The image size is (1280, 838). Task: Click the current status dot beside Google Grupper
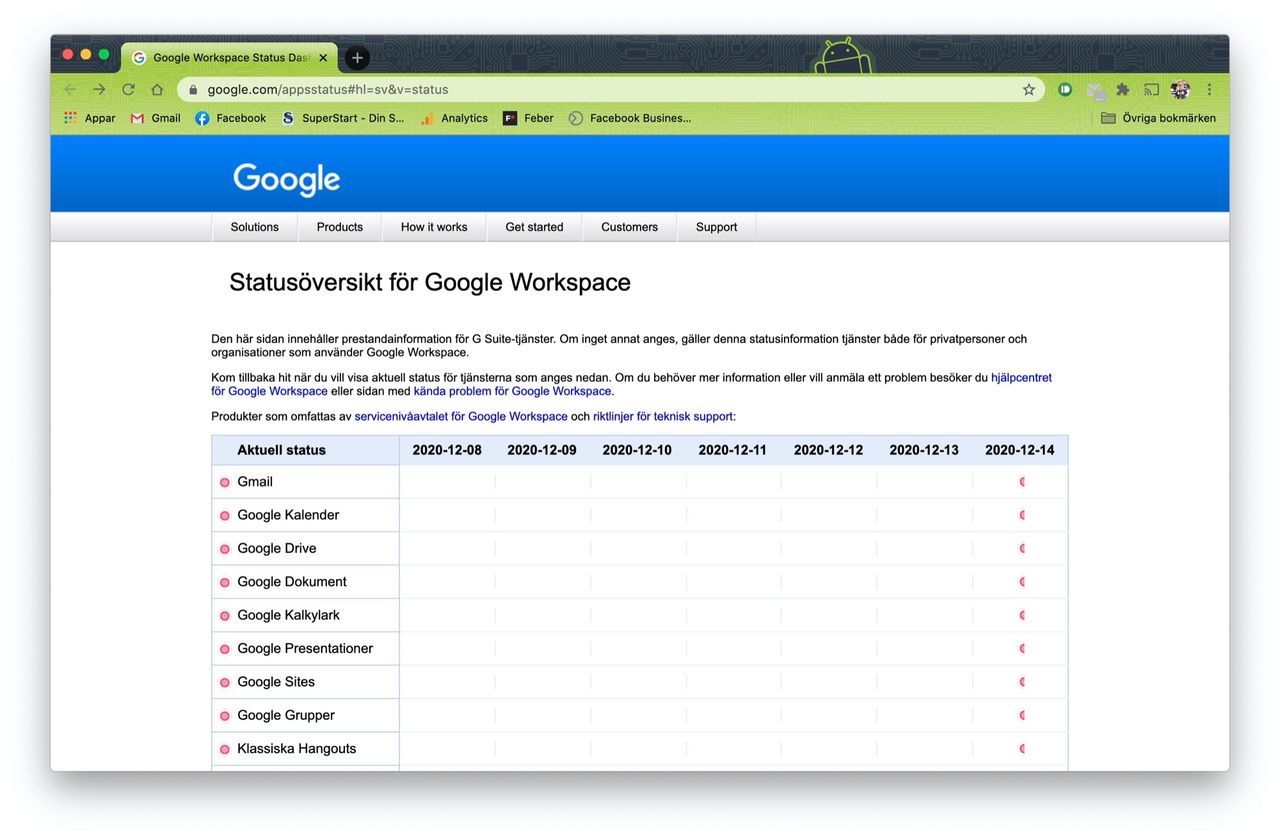[x=225, y=716]
